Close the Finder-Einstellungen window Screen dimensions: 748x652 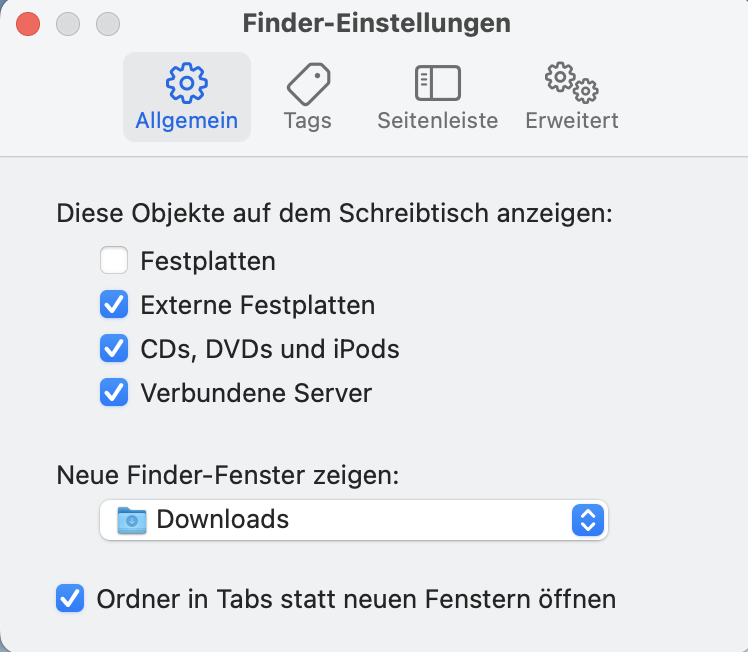coord(29,23)
